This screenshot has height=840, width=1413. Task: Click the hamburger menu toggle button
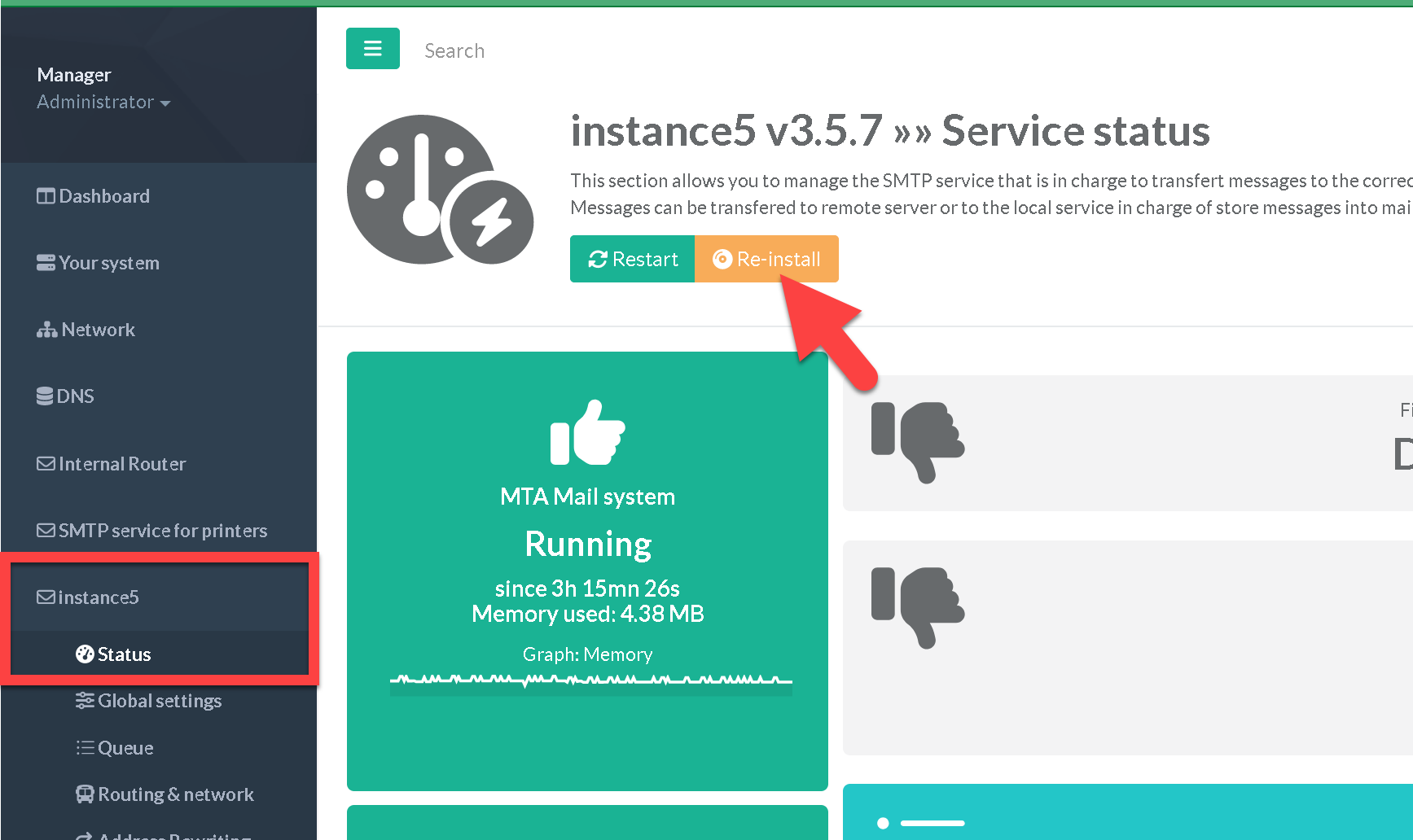point(372,49)
